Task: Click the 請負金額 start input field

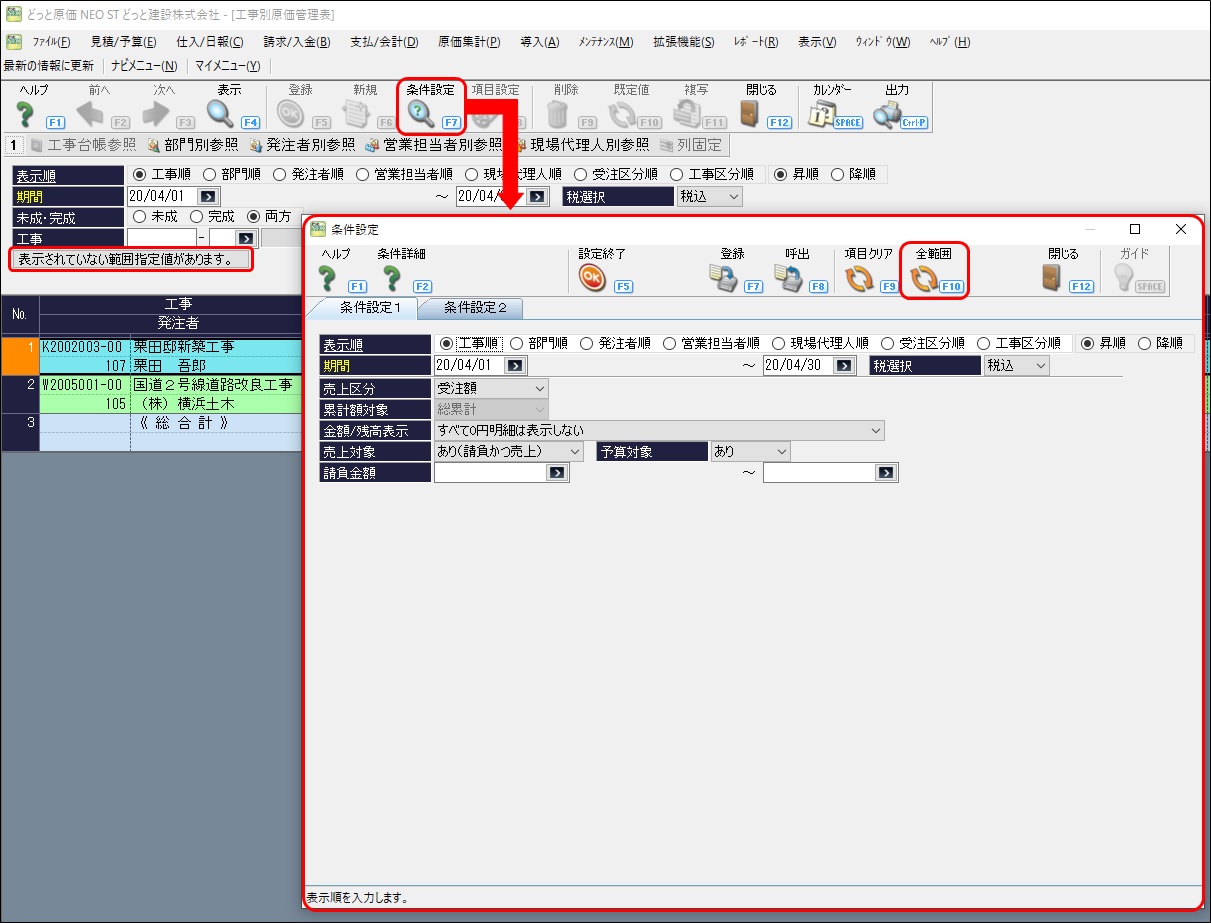Action: coord(490,473)
